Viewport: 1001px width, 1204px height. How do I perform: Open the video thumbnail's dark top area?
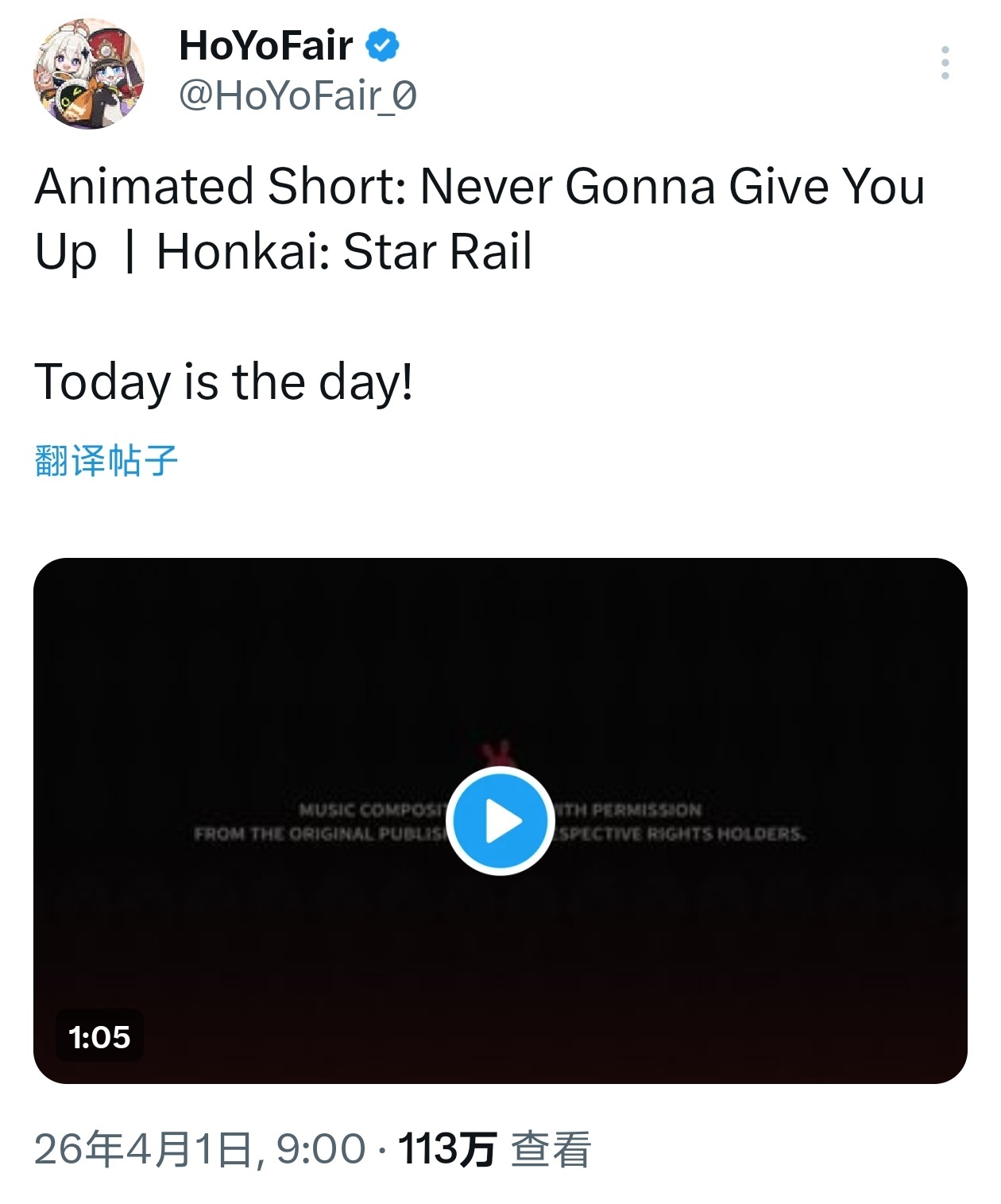click(x=499, y=636)
